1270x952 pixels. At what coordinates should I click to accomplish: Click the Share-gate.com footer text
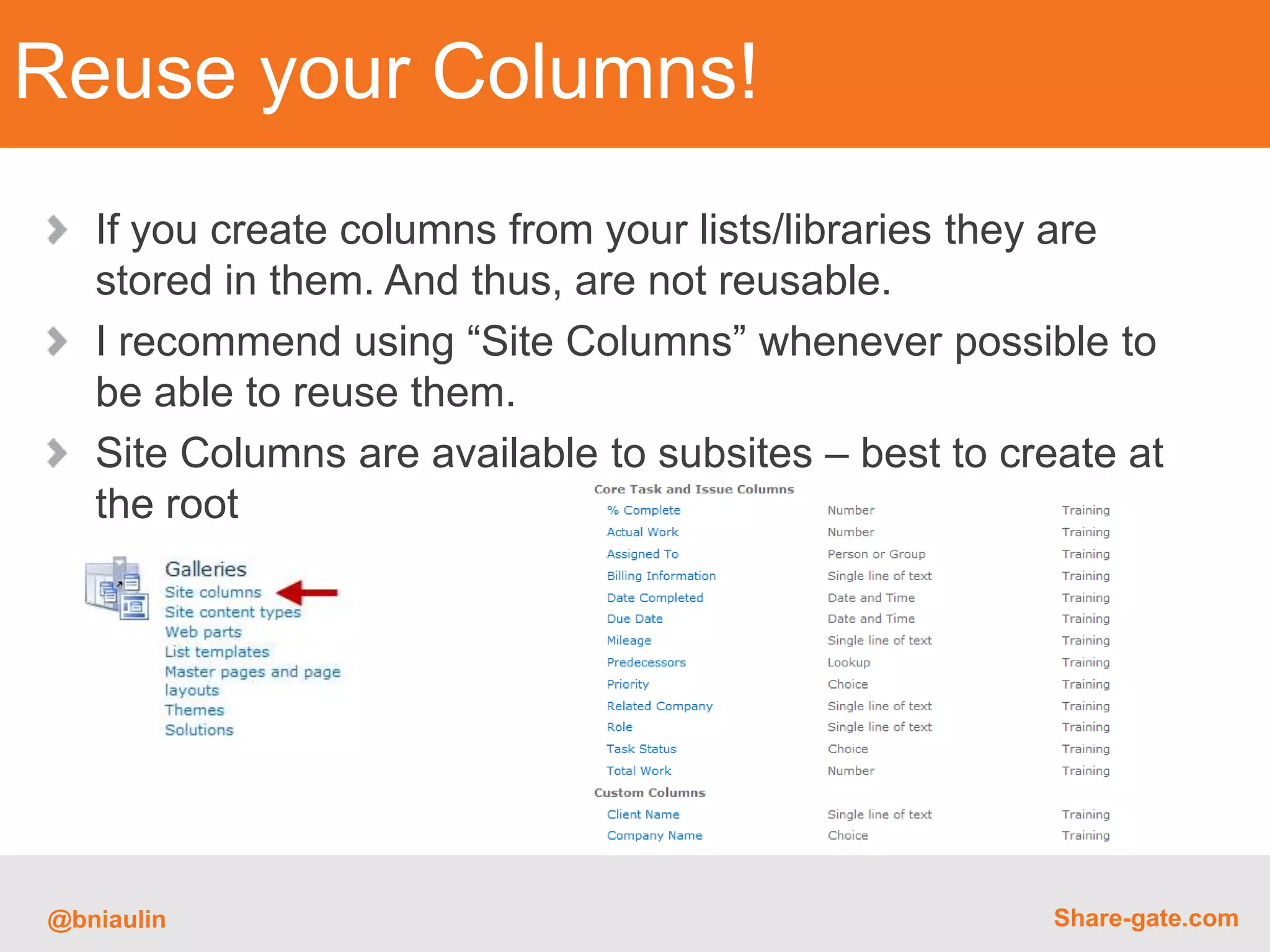(x=1145, y=918)
